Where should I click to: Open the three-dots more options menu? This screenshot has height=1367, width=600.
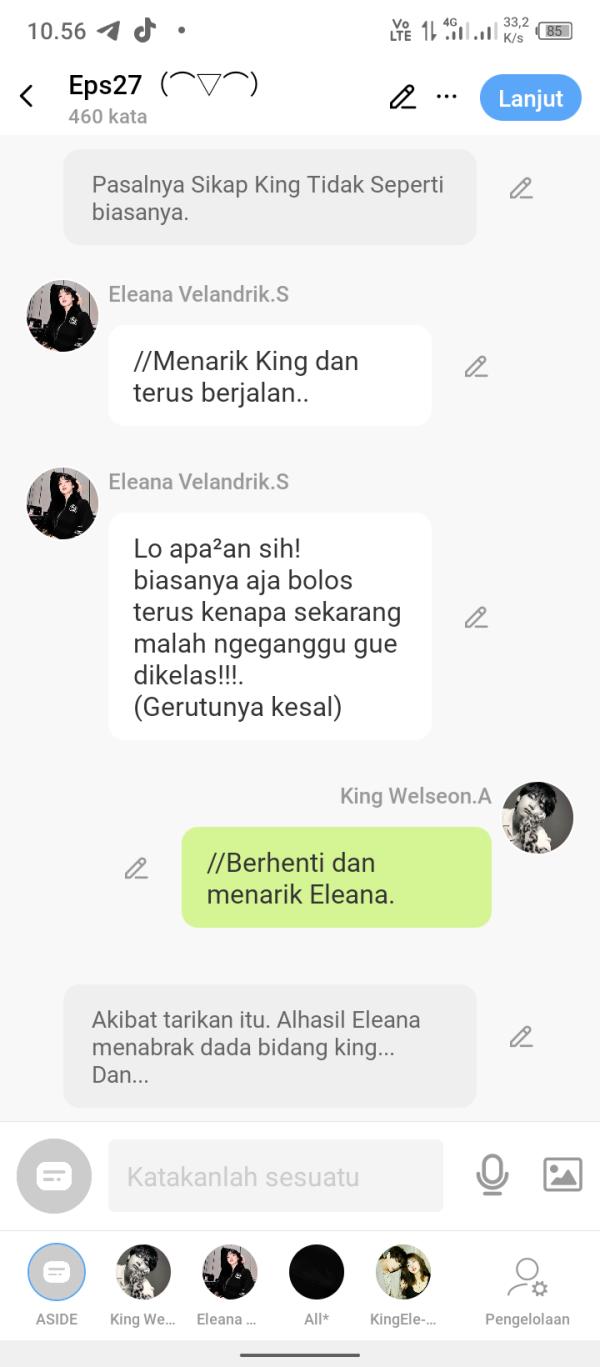coord(447,97)
